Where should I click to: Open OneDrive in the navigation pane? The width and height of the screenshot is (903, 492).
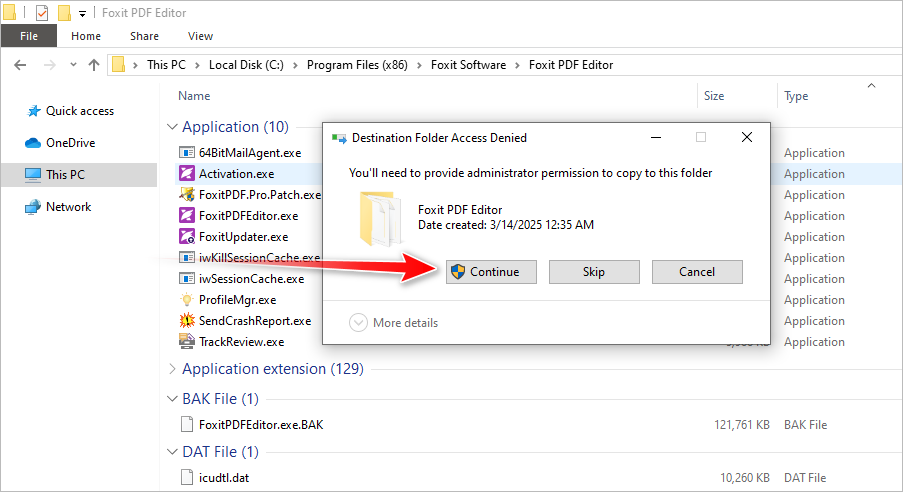click(70, 143)
